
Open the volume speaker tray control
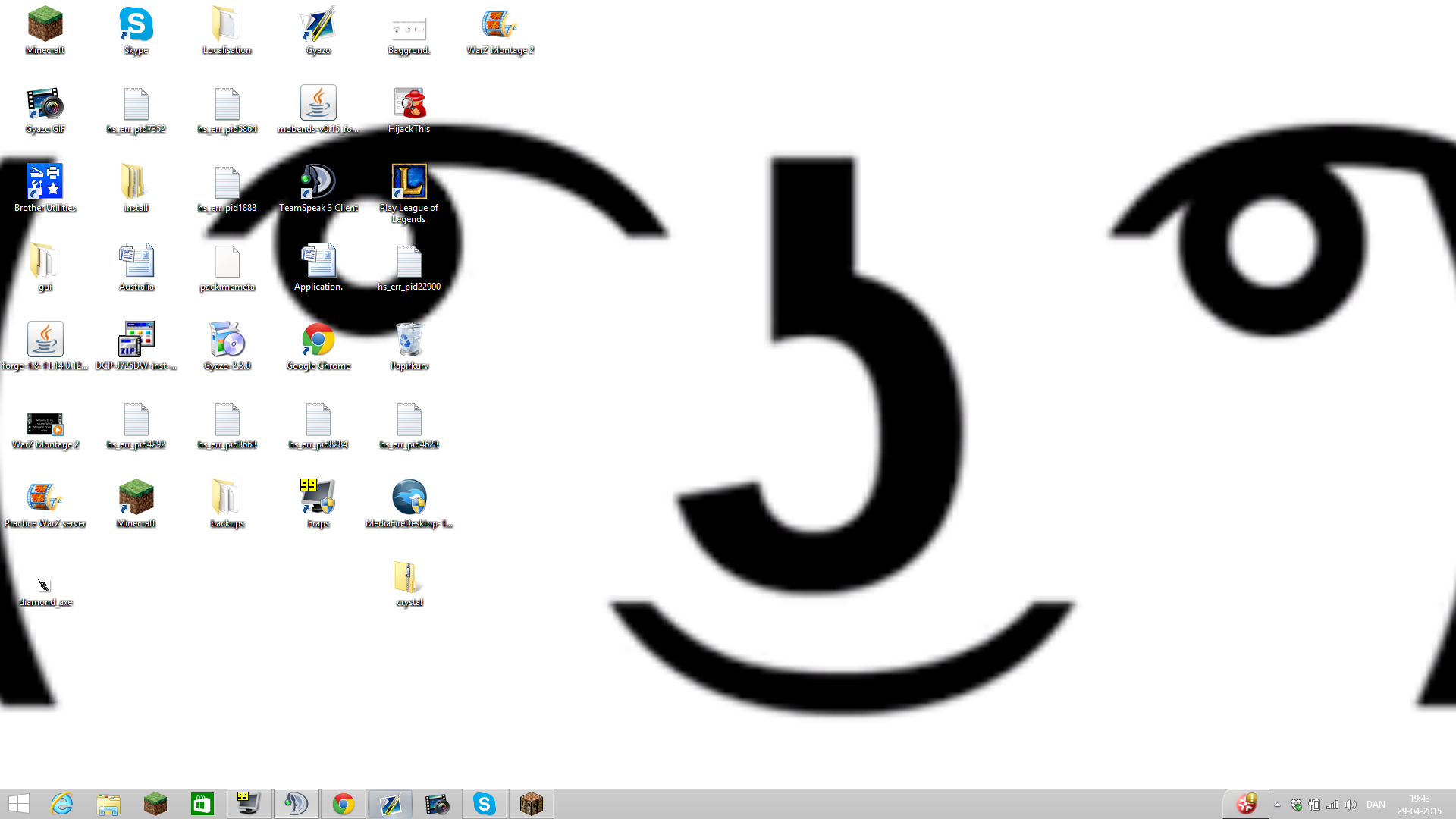click(x=1351, y=805)
